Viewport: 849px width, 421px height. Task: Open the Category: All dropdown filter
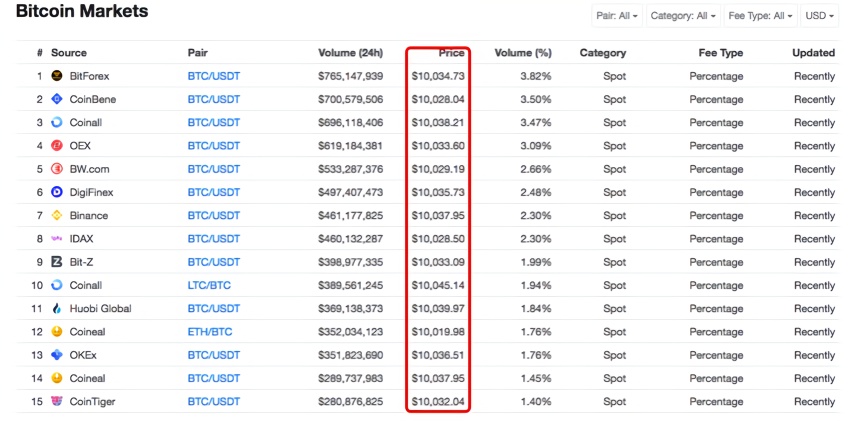pos(682,16)
